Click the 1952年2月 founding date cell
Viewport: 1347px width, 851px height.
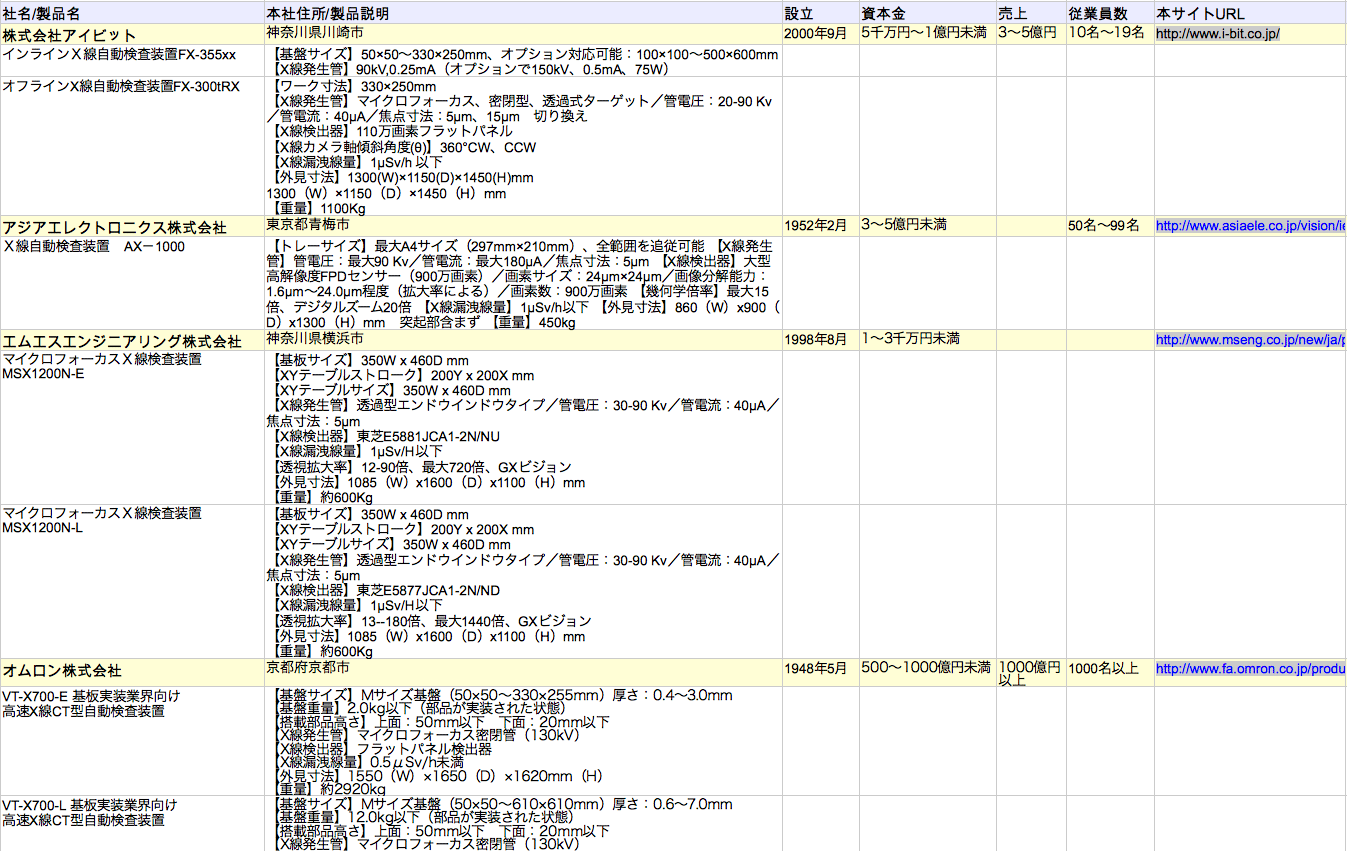click(820, 226)
